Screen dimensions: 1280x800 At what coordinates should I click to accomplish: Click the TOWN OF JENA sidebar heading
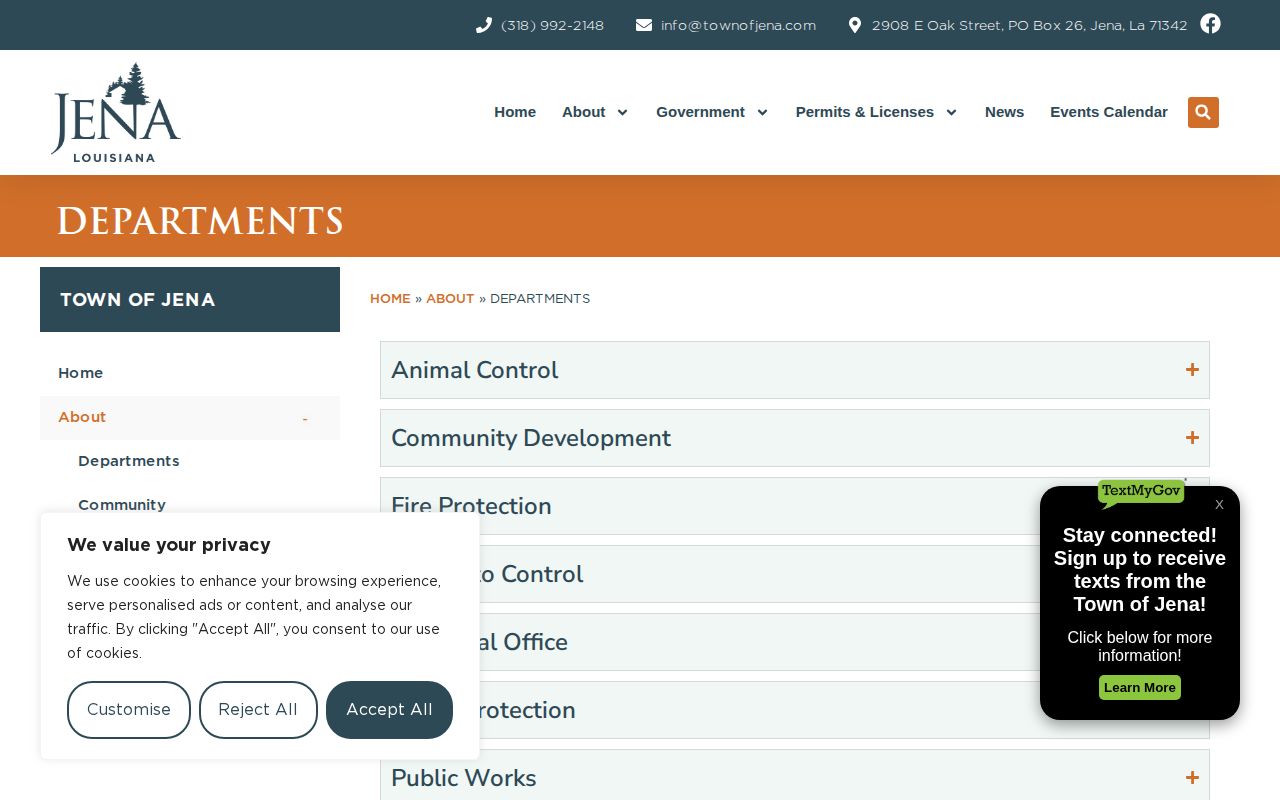coord(138,300)
